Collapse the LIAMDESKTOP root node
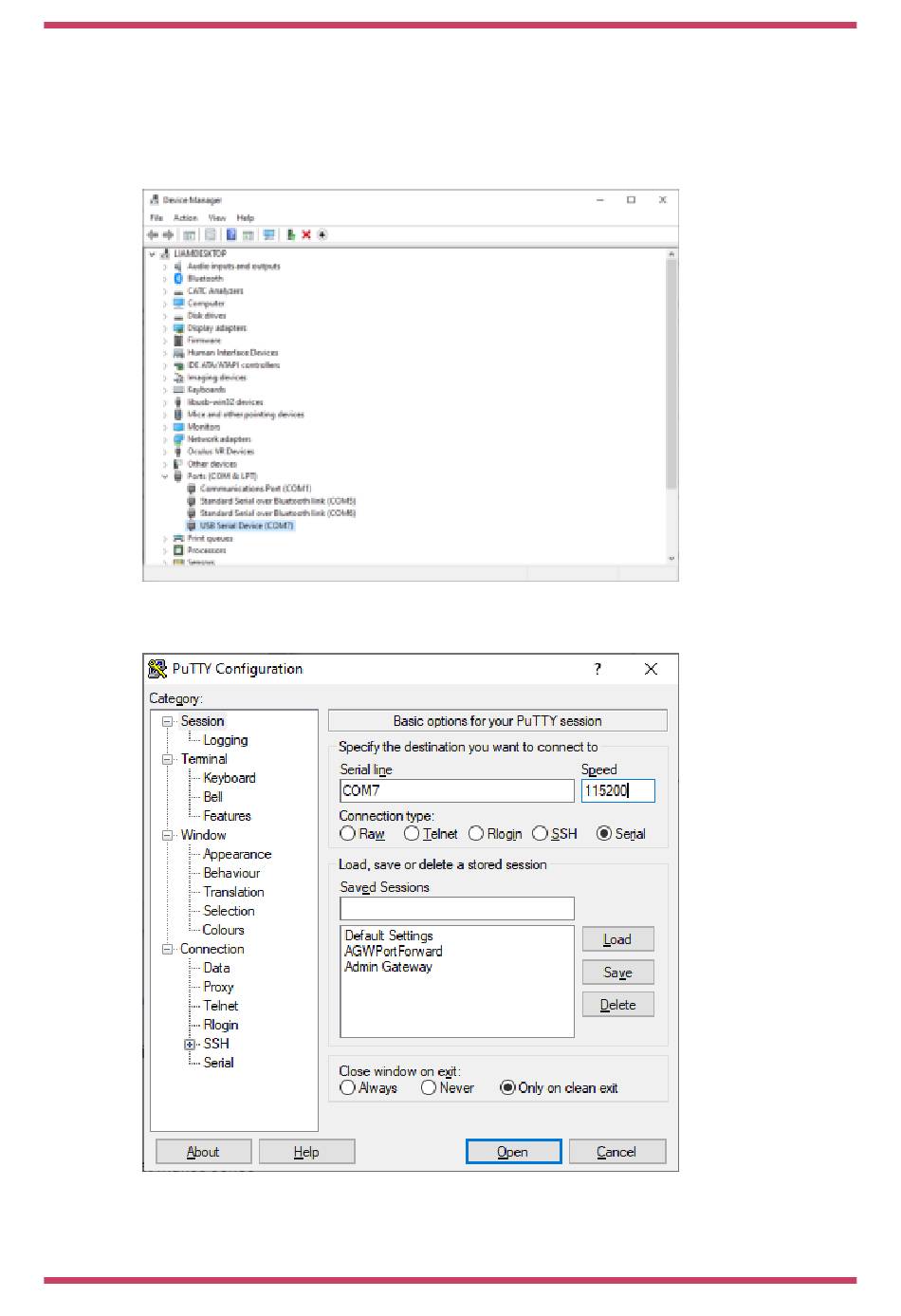This screenshot has width=901, height=1316. [x=152, y=254]
